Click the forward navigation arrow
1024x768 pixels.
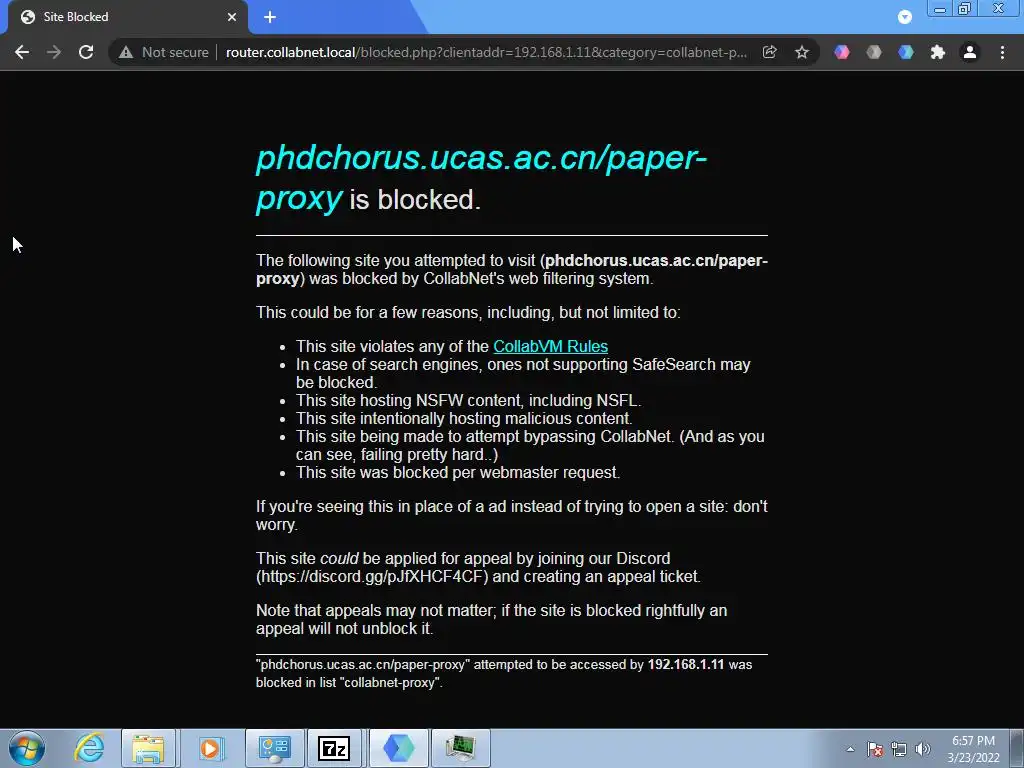pos(54,52)
